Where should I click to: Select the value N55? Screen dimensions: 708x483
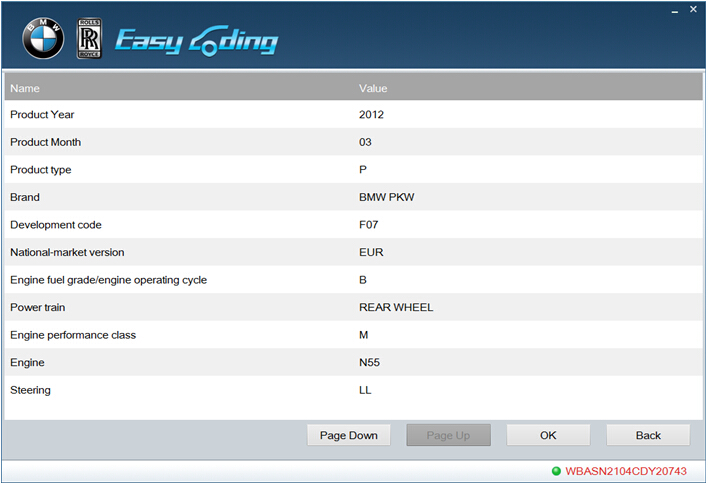tap(369, 362)
